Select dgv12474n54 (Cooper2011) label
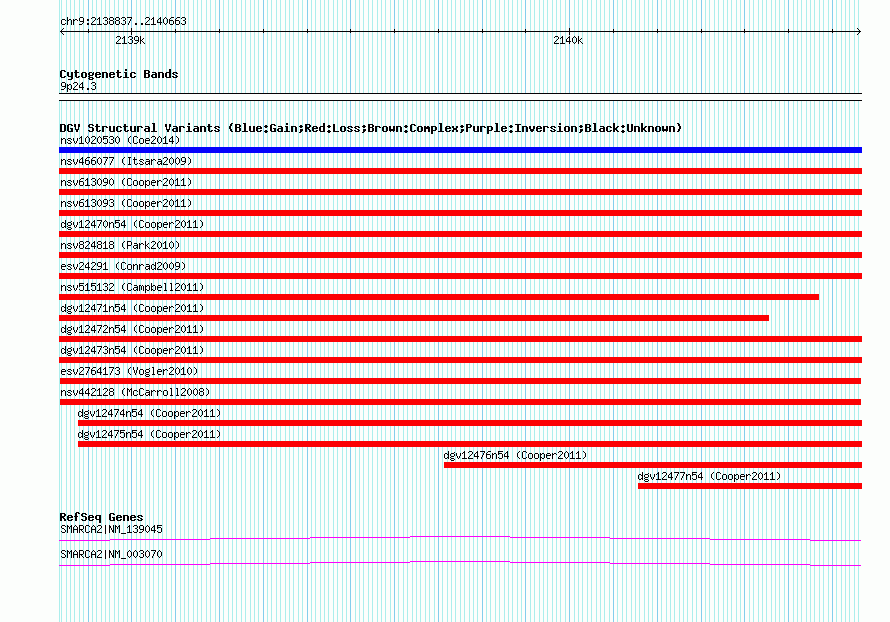Screen dimensions: 890x622 coord(149,413)
